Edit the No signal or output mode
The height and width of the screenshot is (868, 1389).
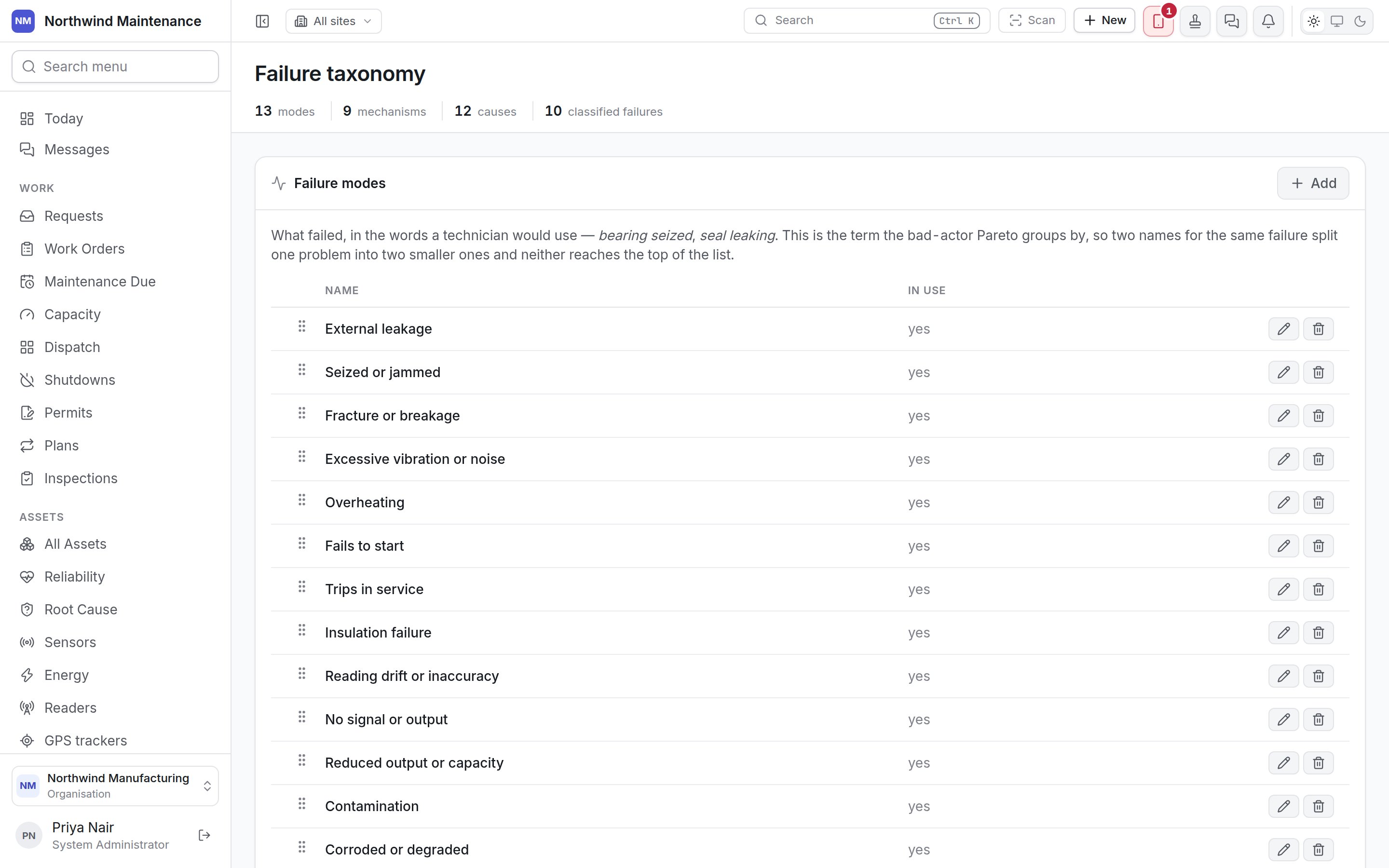click(1284, 719)
